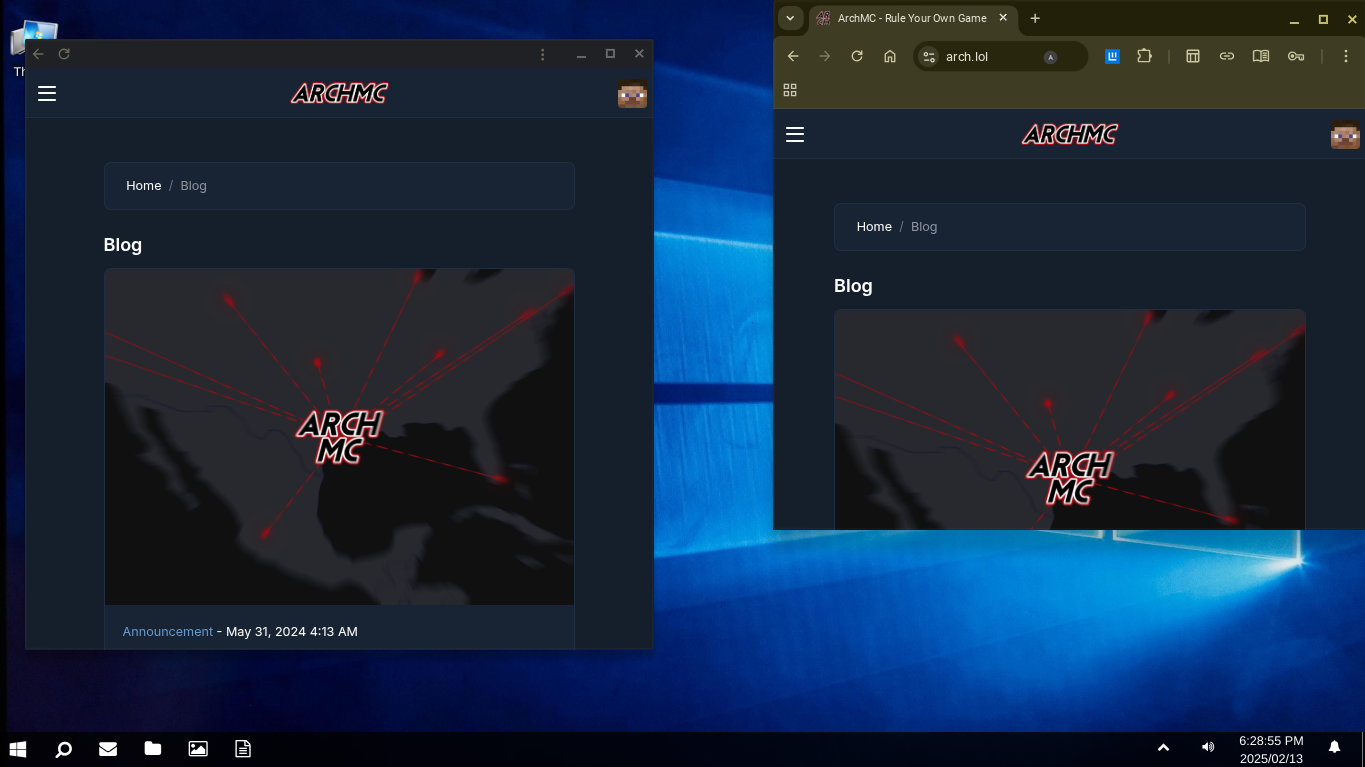Open the reading mode book icon
The width and height of the screenshot is (1365, 767).
click(x=1261, y=56)
